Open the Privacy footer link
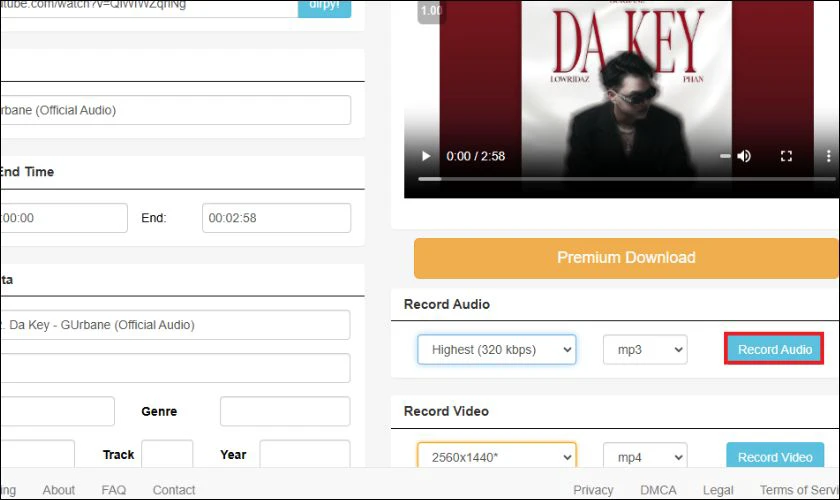The height and width of the screenshot is (500, 840). coord(593,490)
